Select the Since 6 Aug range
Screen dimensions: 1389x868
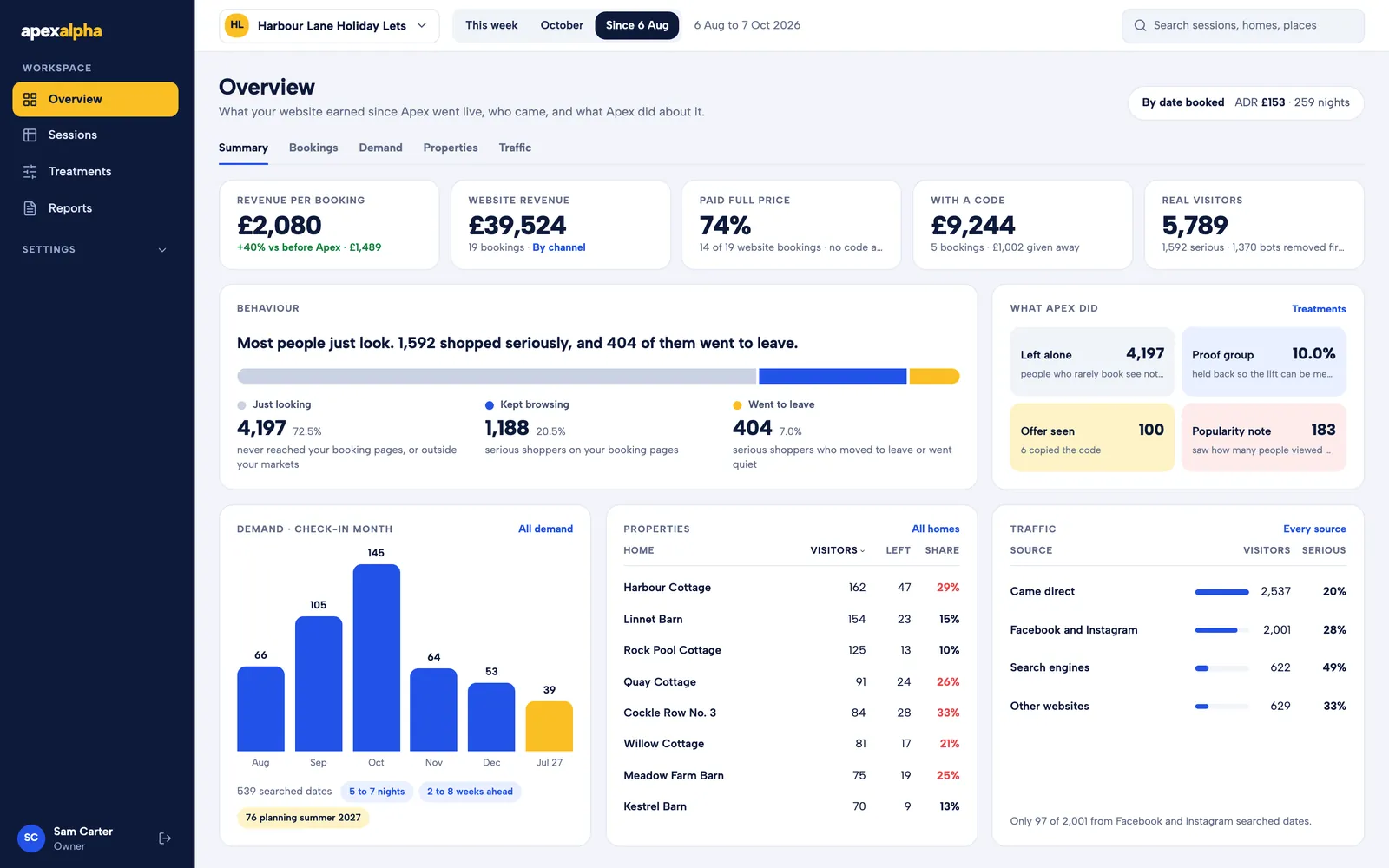pos(637,25)
